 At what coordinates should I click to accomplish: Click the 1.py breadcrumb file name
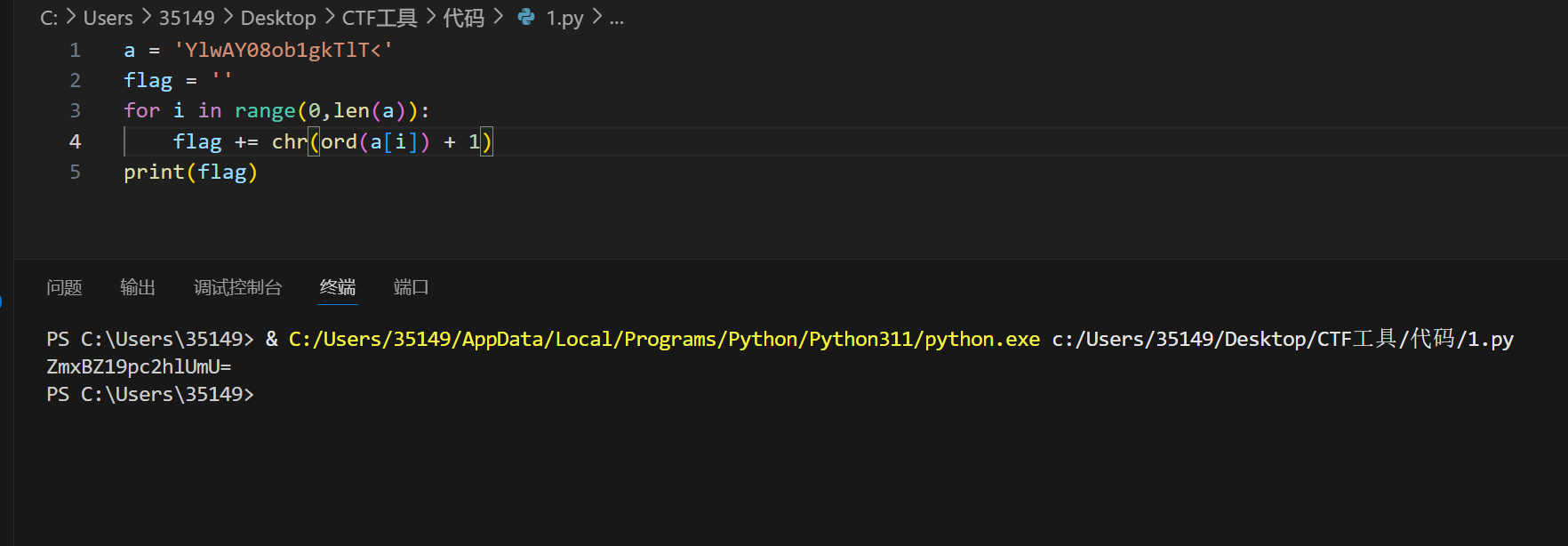[564, 18]
